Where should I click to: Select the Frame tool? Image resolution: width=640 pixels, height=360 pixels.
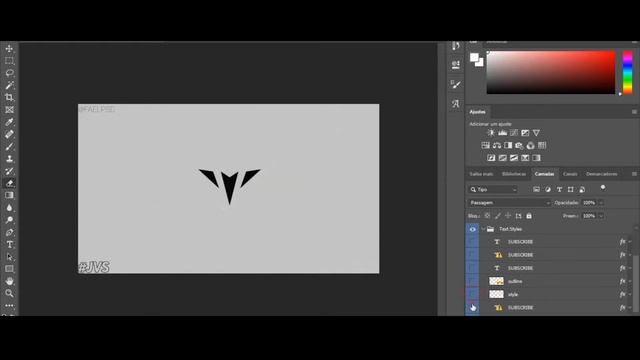click(x=9, y=110)
